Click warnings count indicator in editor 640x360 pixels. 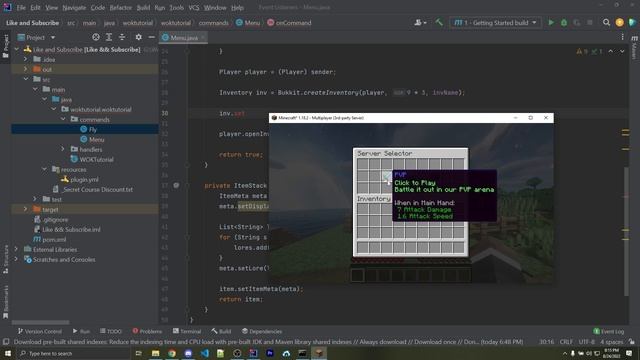582,51
